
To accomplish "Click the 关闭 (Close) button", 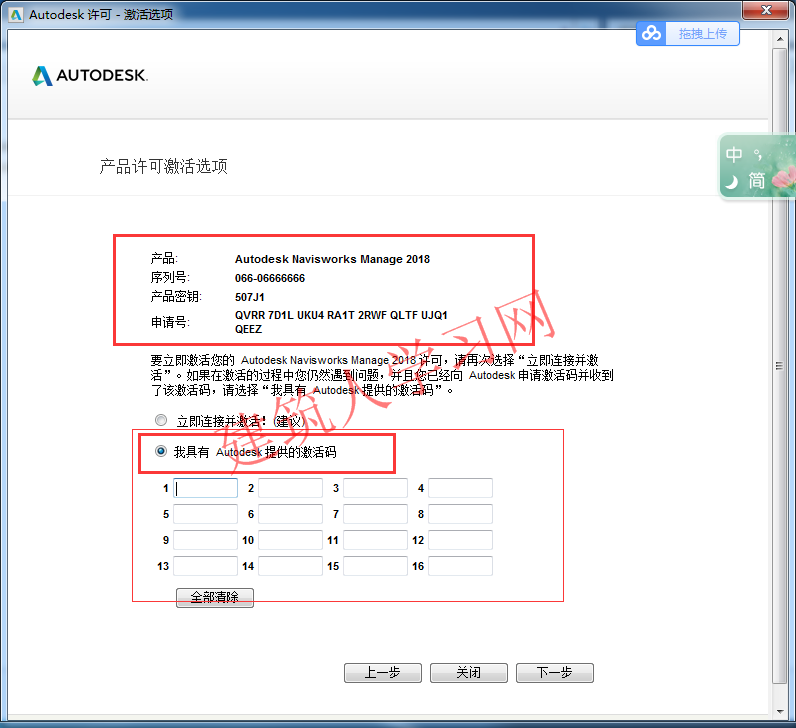I will pyautogui.click(x=469, y=673).
